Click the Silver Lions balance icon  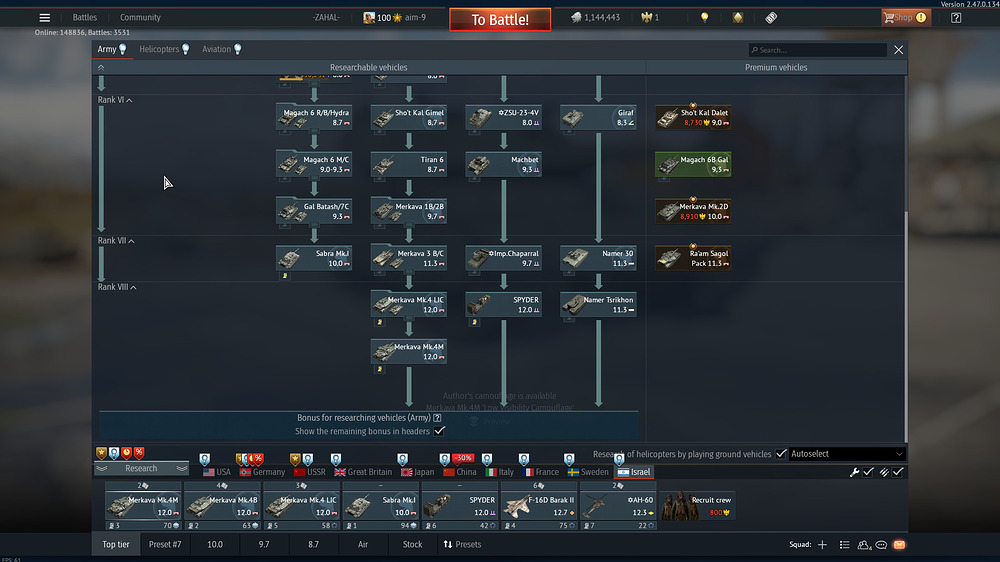click(x=576, y=17)
